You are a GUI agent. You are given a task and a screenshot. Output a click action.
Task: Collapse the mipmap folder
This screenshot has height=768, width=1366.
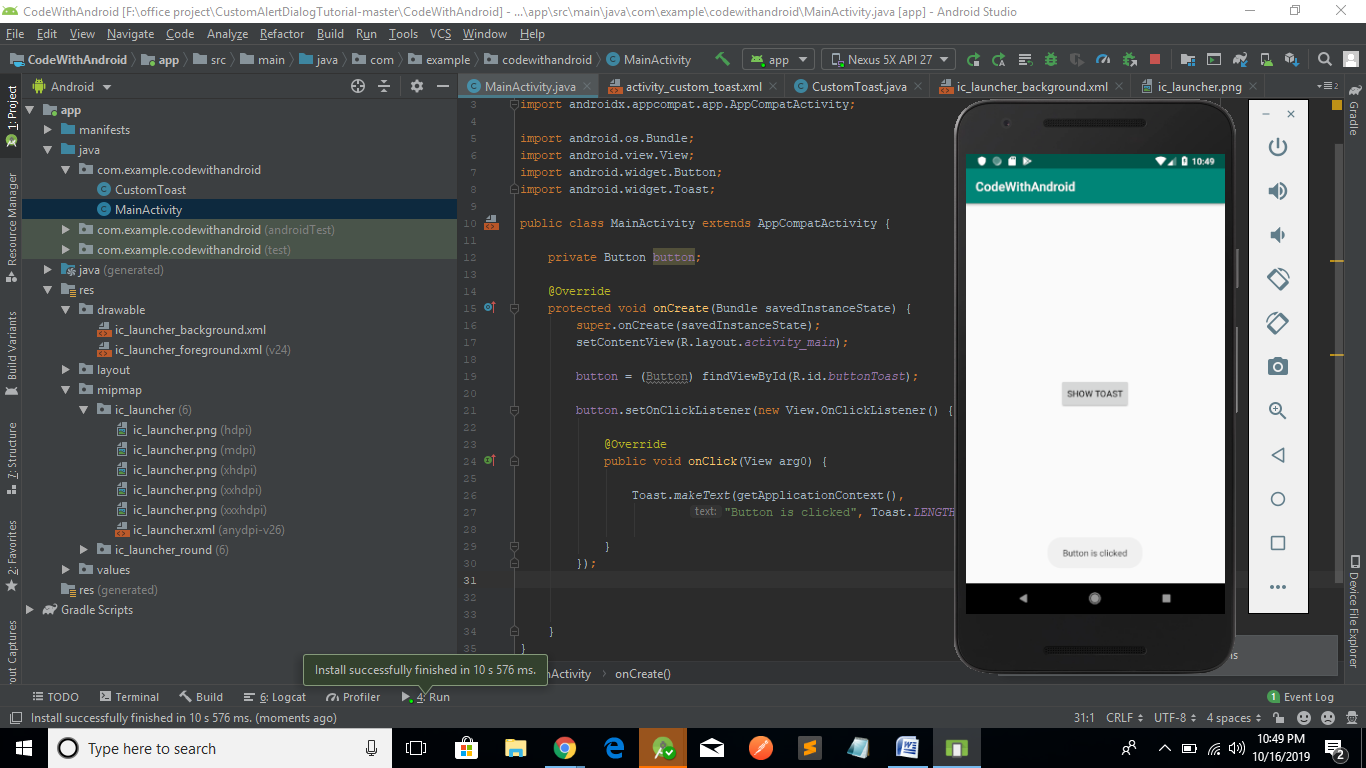pos(66,389)
